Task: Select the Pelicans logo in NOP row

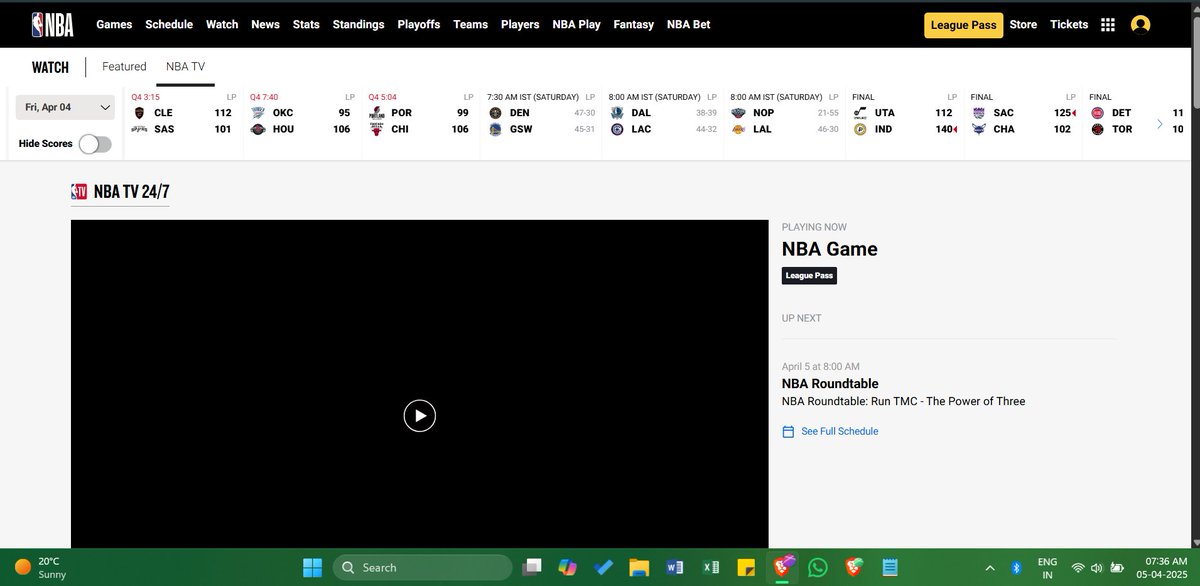Action: point(739,113)
